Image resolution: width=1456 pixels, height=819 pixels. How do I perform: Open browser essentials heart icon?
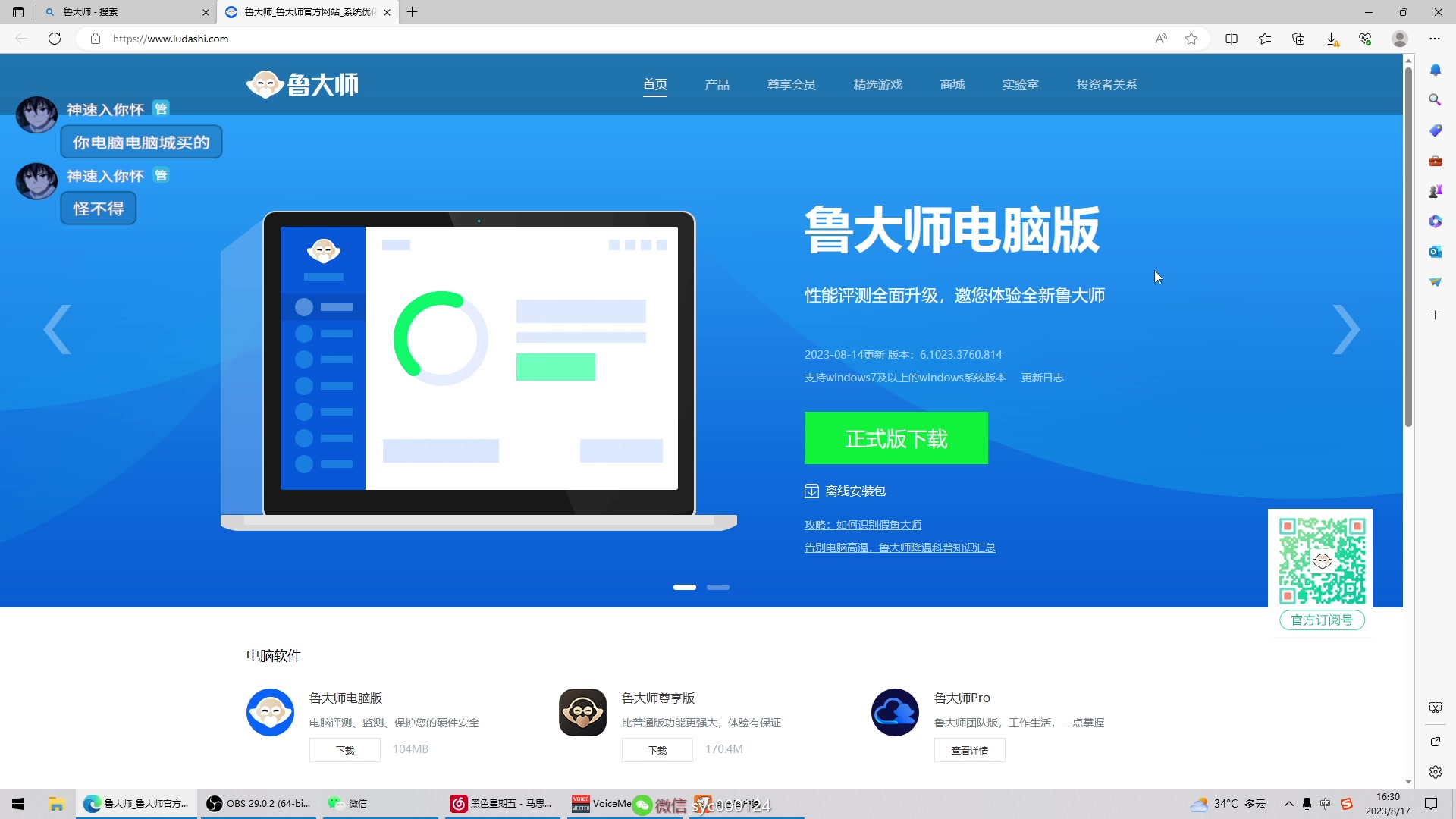pos(1365,39)
